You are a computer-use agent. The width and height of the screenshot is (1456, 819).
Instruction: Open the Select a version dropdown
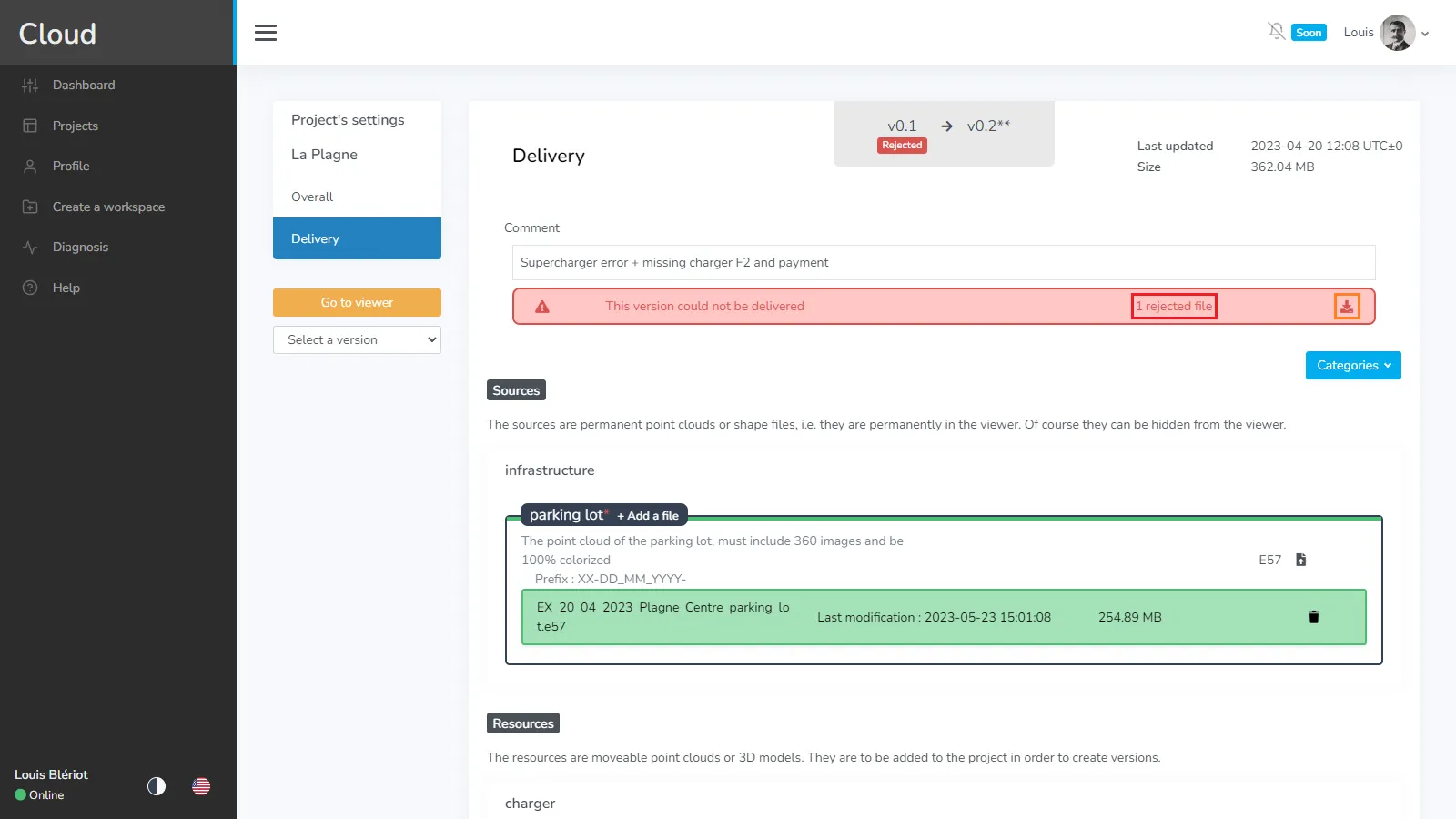[x=357, y=339]
